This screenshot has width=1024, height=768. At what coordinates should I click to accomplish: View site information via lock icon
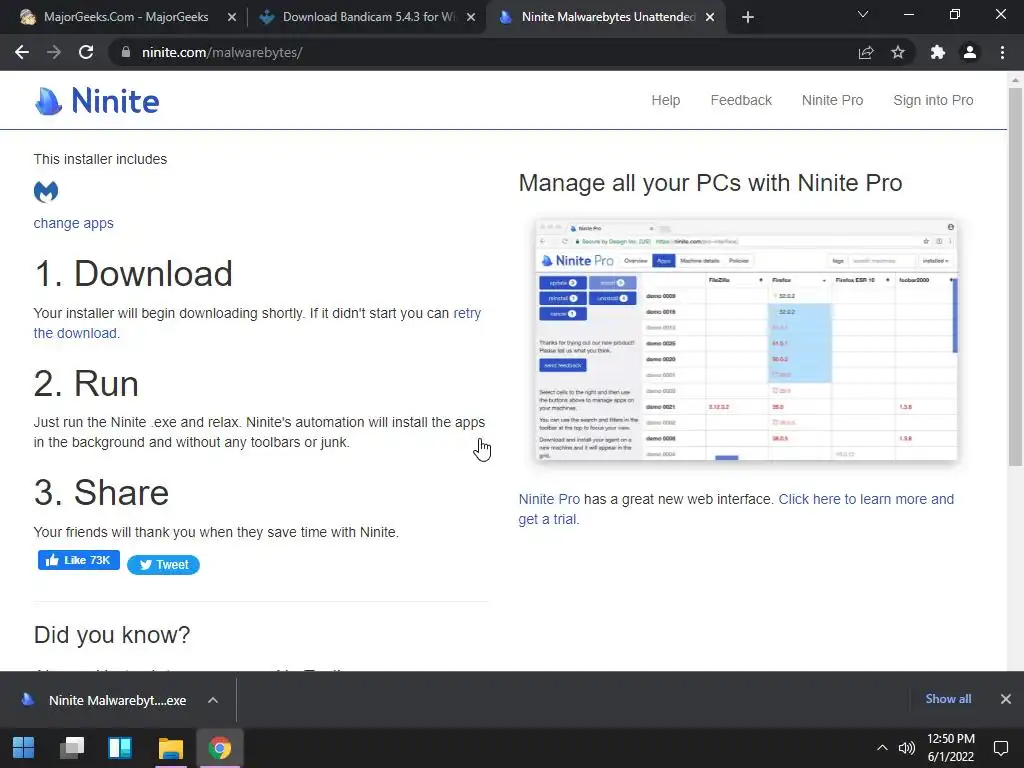(x=125, y=52)
